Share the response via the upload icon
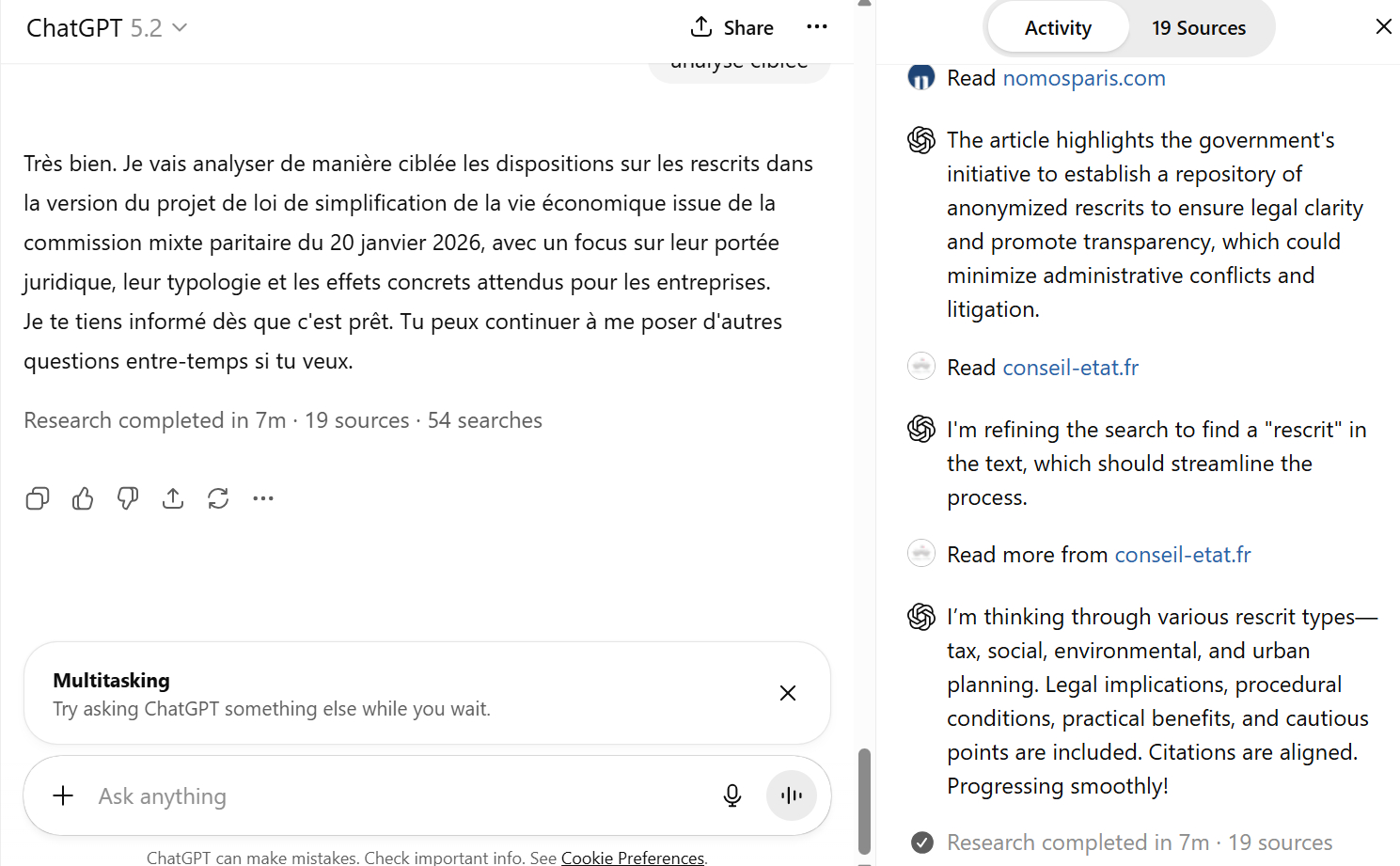 [173, 498]
